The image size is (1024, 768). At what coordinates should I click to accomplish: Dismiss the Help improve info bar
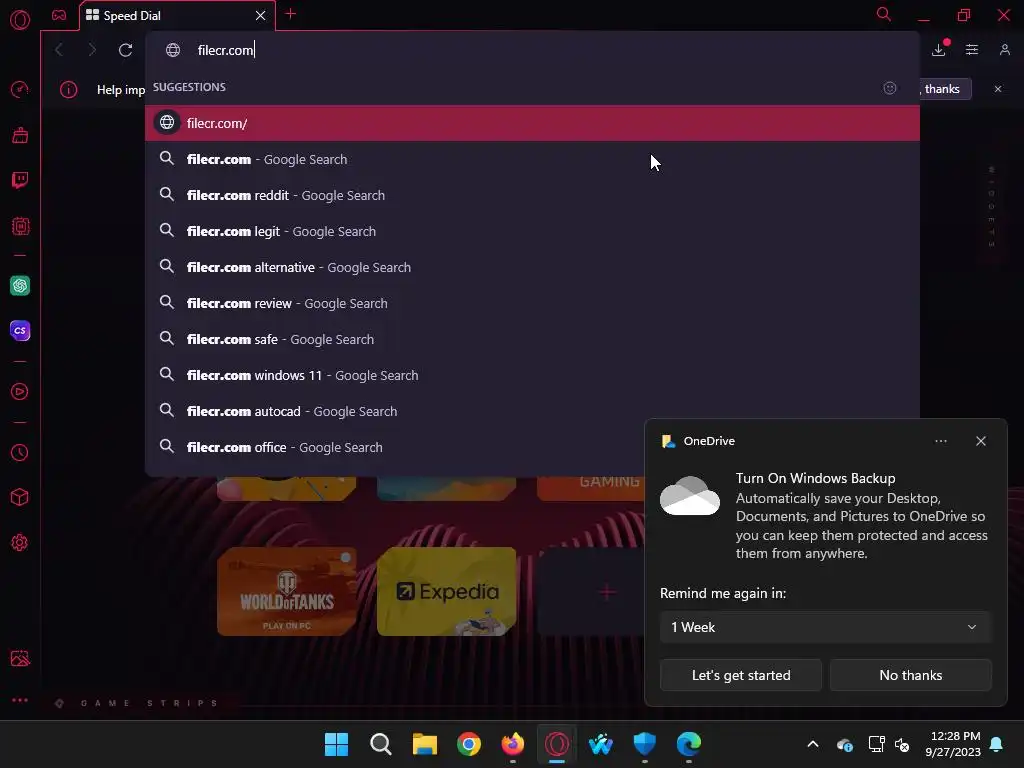tap(998, 89)
